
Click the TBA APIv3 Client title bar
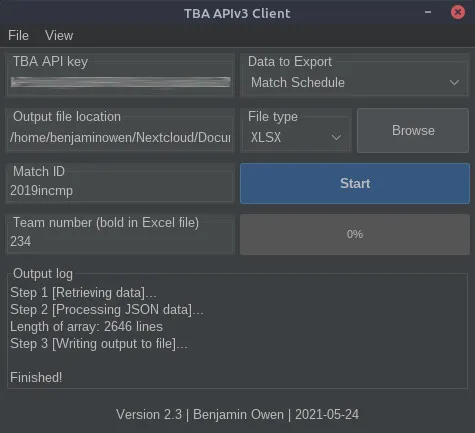[237, 13]
